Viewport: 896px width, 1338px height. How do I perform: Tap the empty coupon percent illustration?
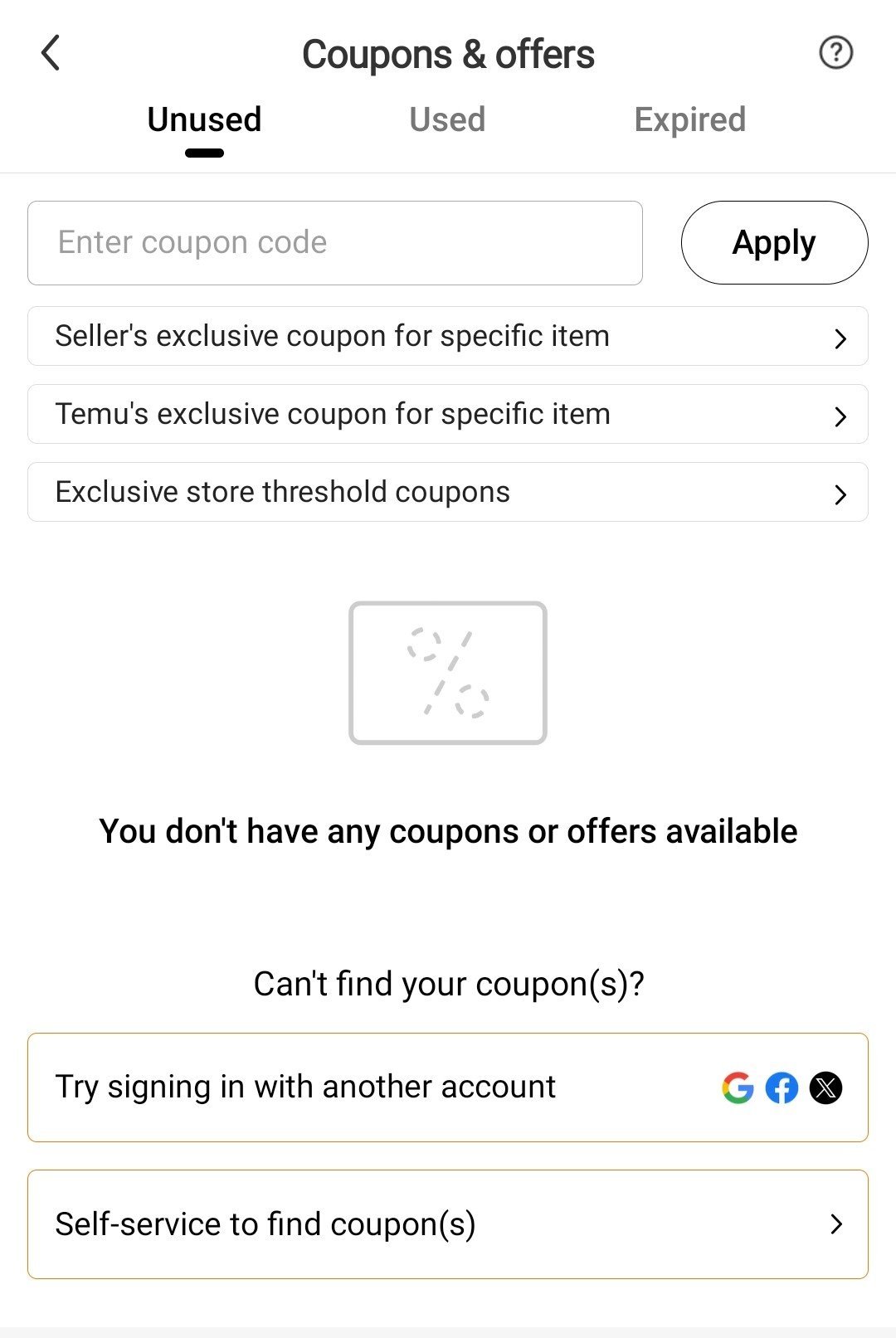point(448,673)
